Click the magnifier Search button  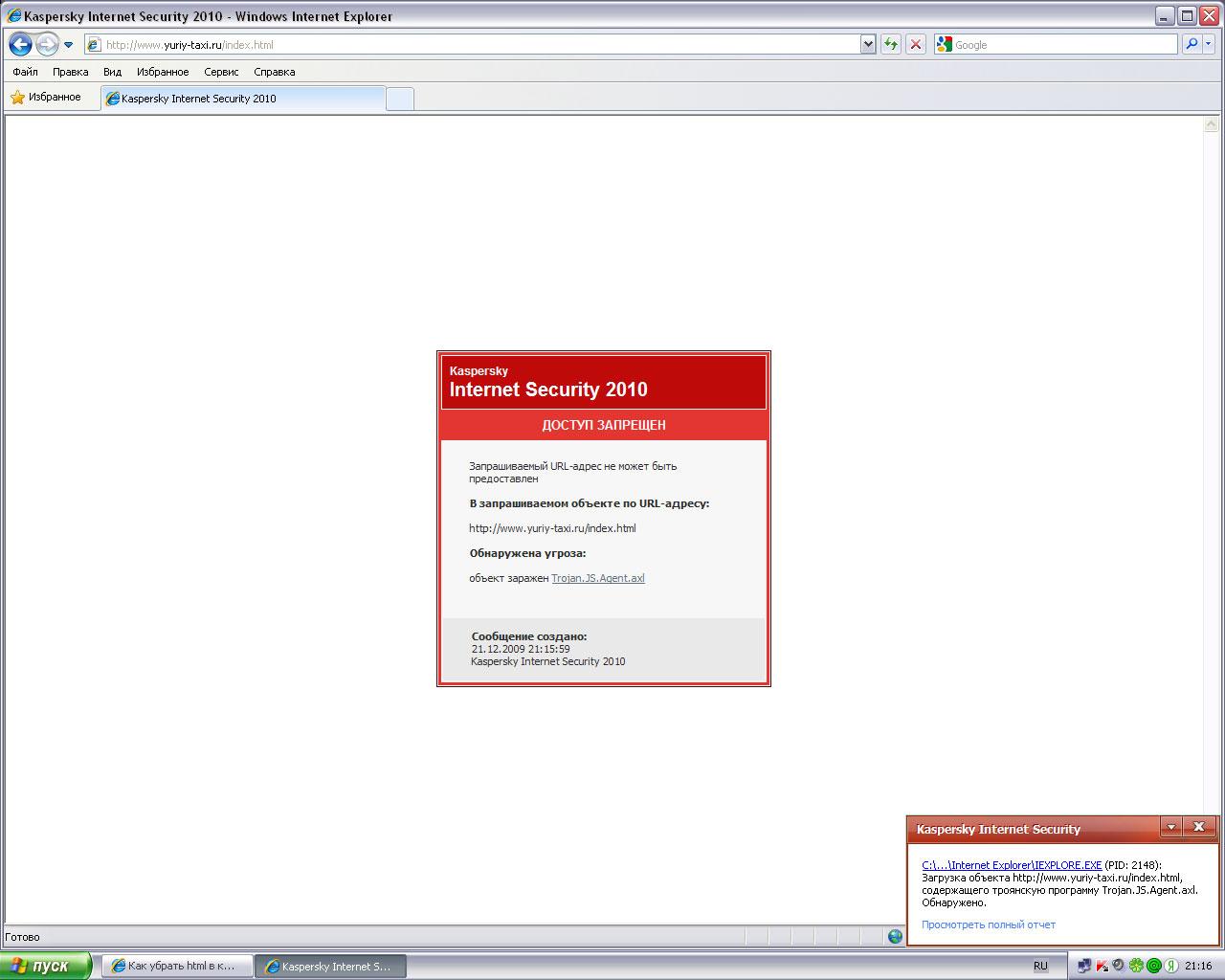[1192, 44]
